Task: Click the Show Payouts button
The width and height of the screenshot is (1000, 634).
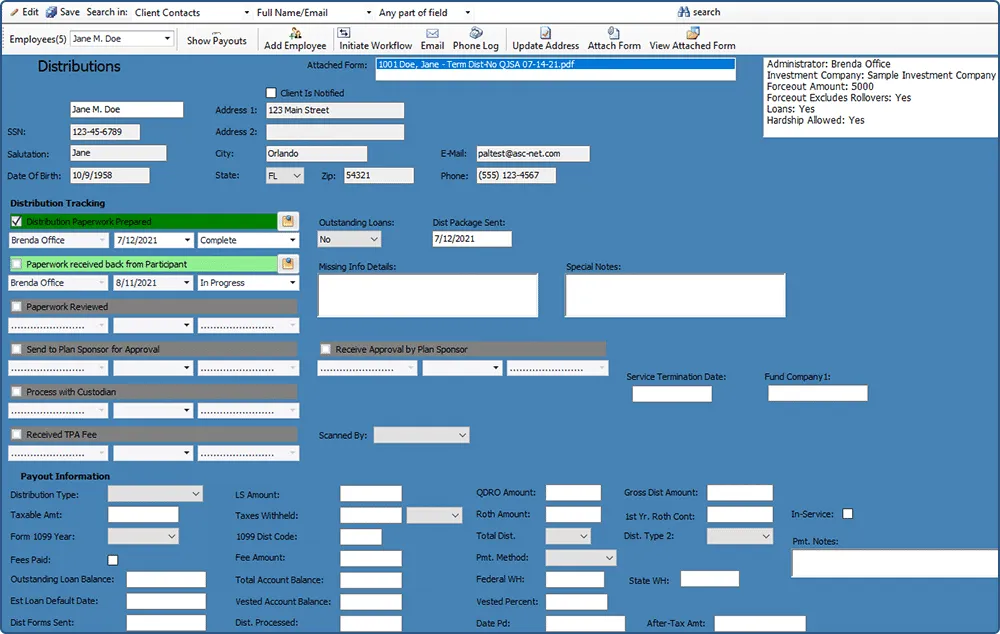Action: [215, 40]
